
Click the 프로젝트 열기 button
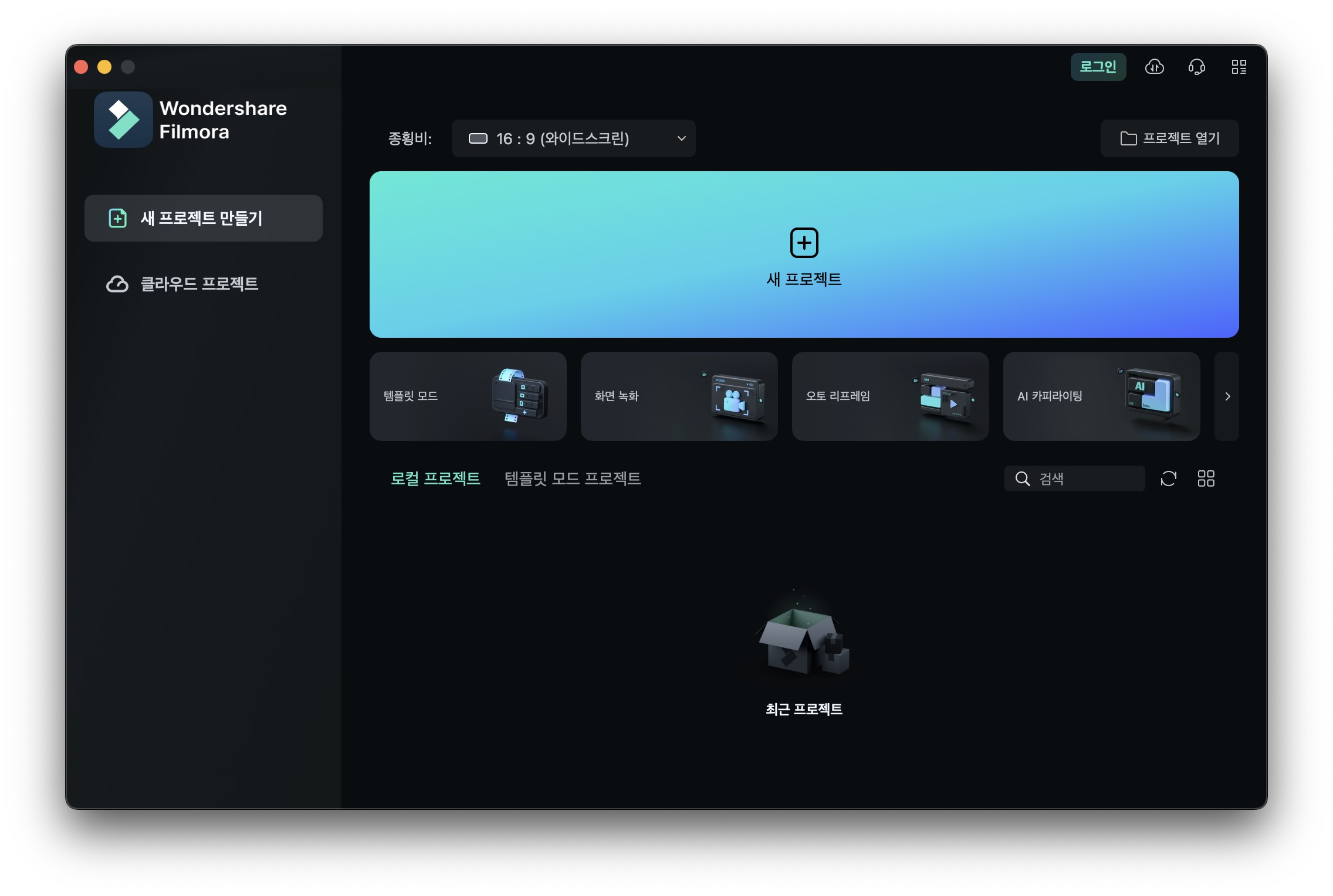click(1169, 138)
